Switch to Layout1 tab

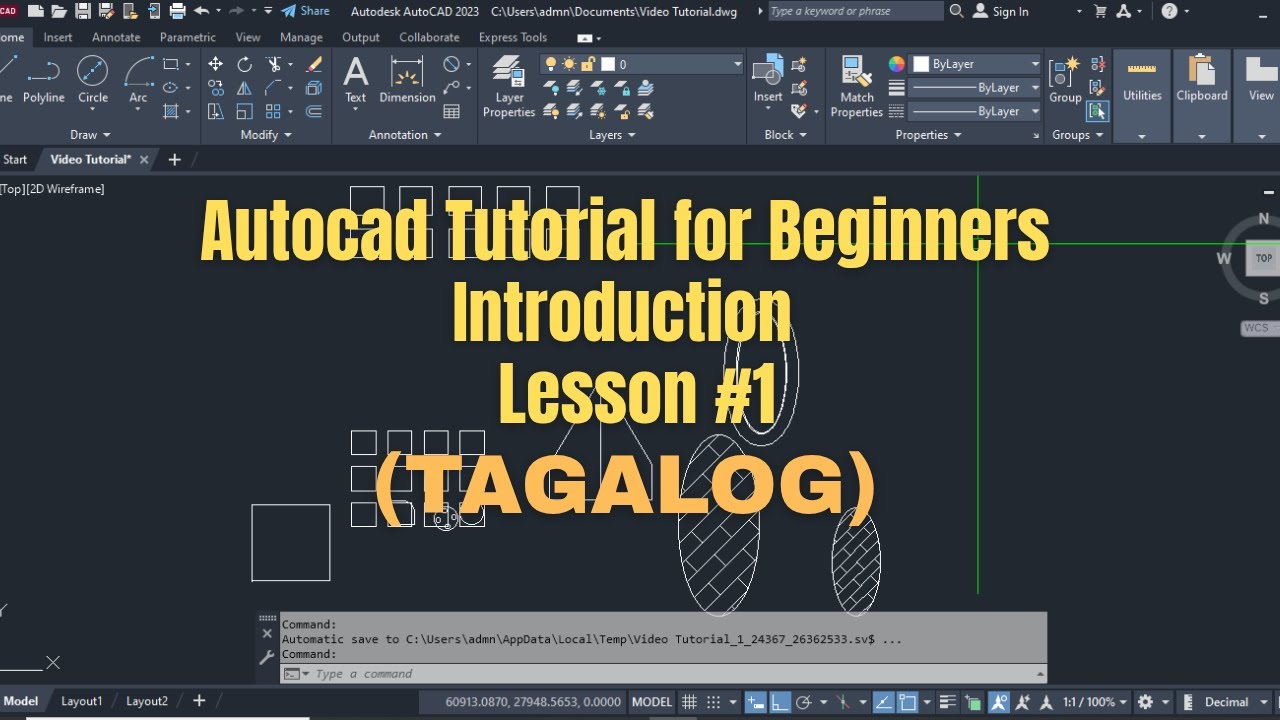pyautogui.click(x=82, y=701)
